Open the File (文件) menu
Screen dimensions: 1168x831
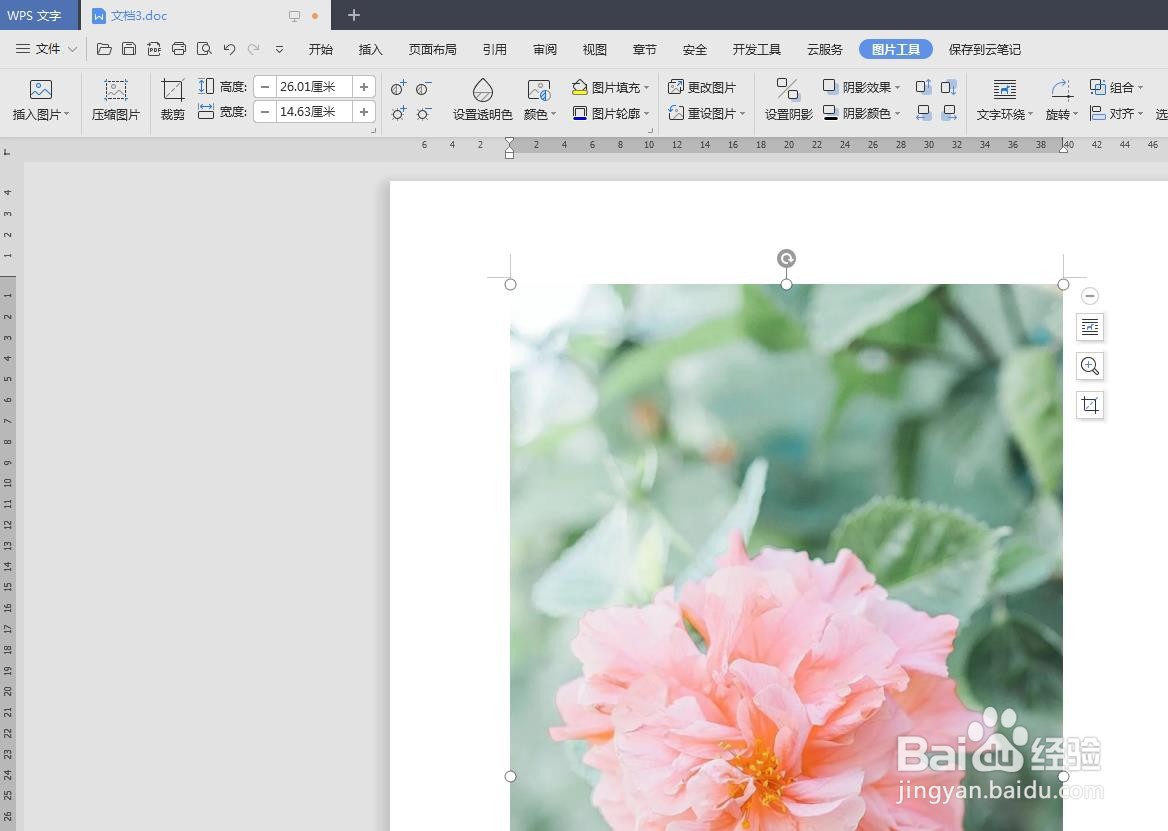pos(46,49)
